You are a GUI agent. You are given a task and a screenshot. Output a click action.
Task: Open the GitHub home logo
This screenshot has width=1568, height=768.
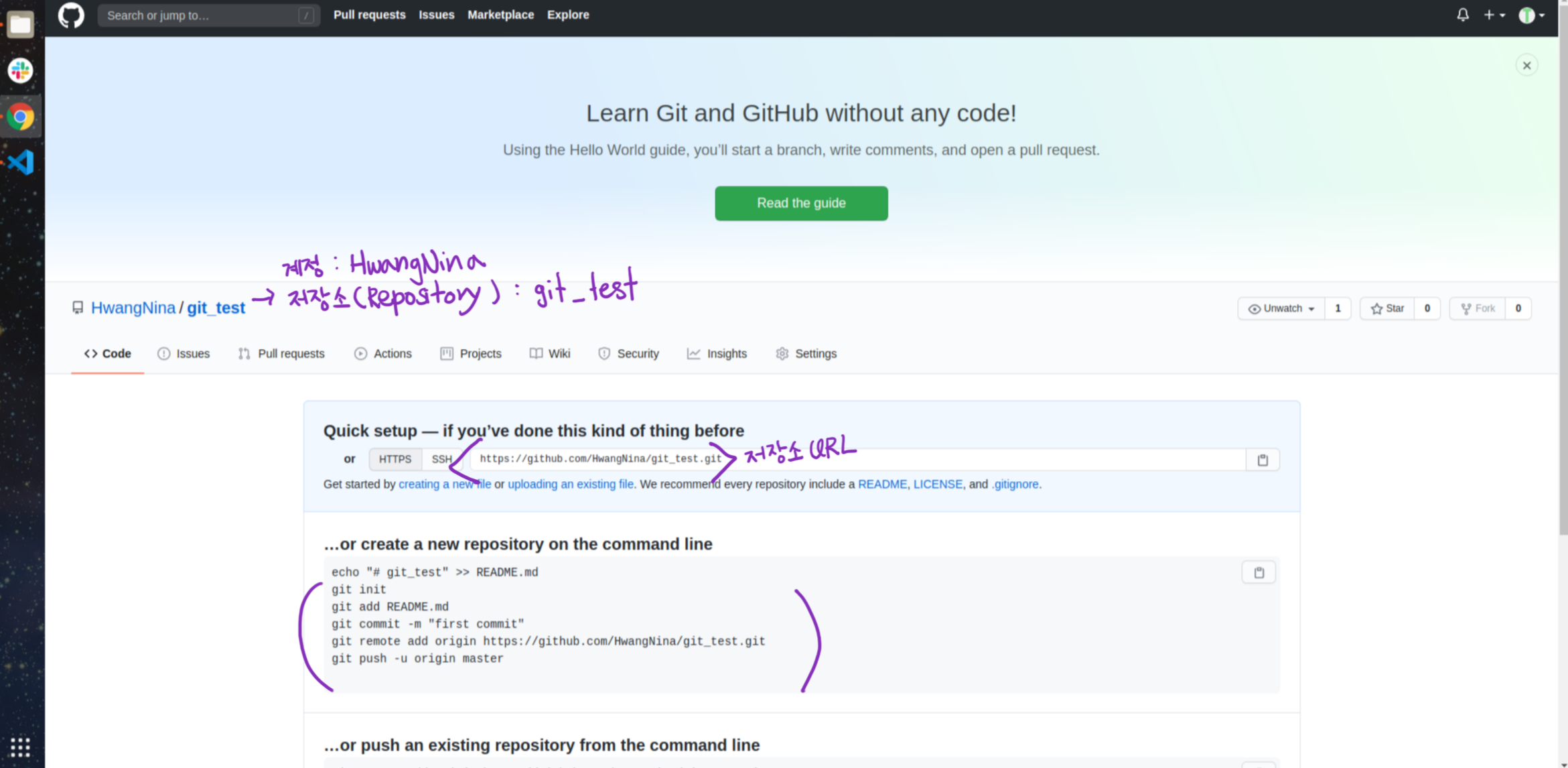pyautogui.click(x=71, y=15)
